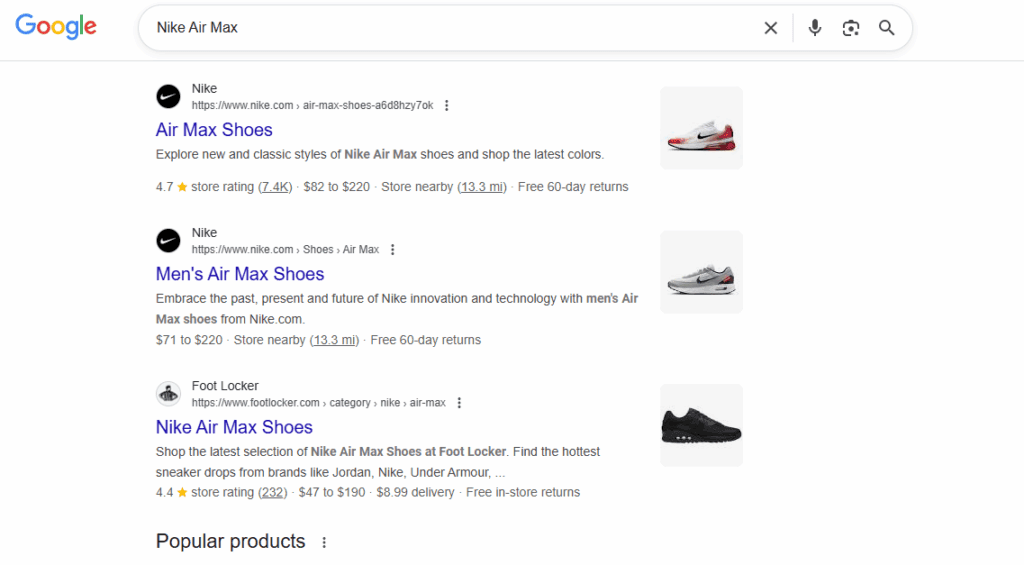Screen dimensions: 1024x565
Task: Click the 232 store rating count
Action: [272, 492]
